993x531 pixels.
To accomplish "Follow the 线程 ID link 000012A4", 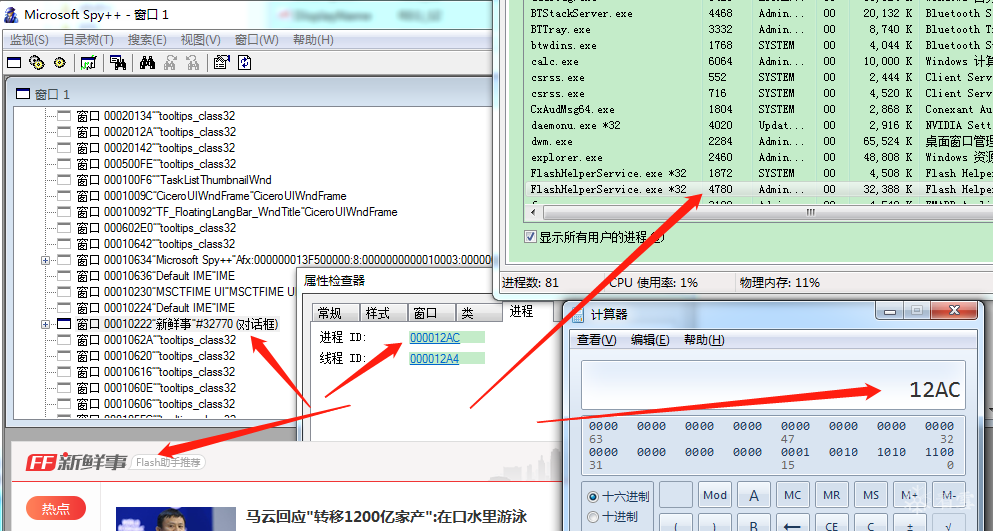I will (x=434, y=359).
